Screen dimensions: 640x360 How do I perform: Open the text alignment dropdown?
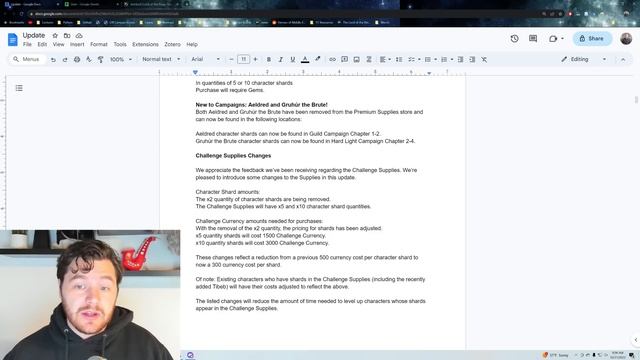(385, 60)
